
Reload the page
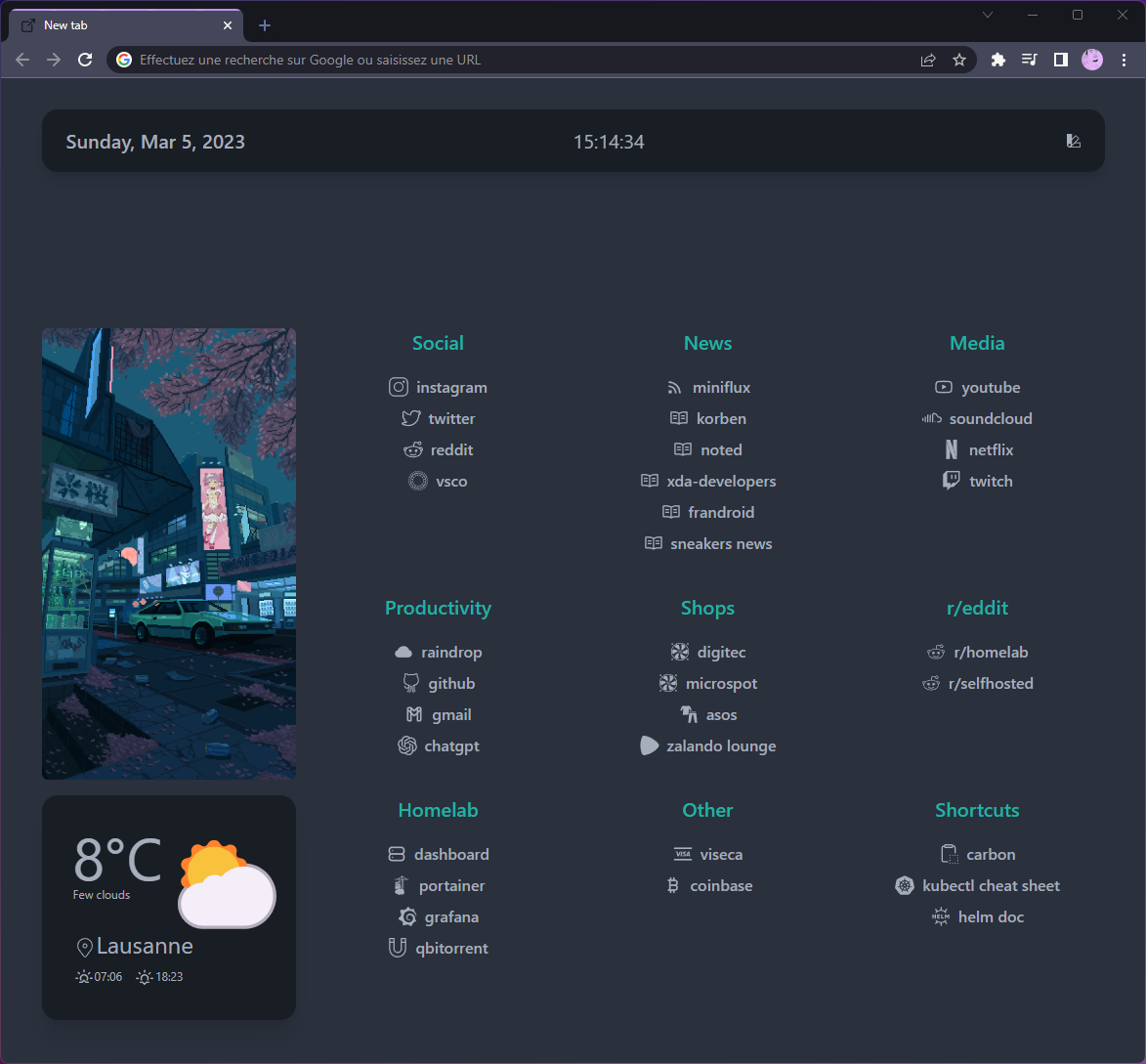click(86, 60)
